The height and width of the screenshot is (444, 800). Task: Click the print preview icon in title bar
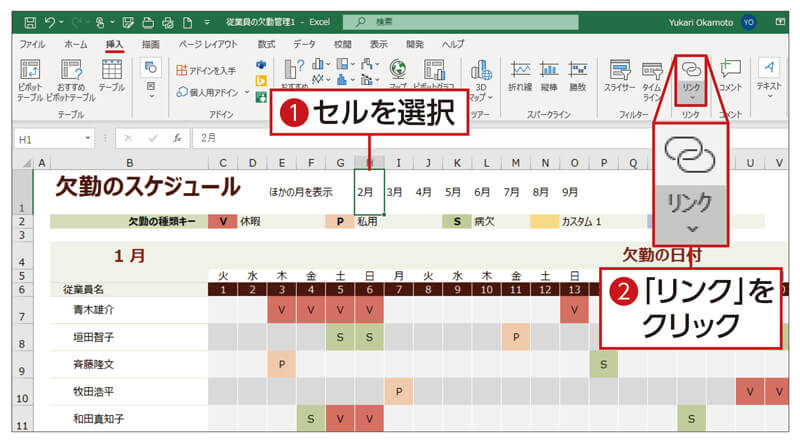[x=168, y=22]
